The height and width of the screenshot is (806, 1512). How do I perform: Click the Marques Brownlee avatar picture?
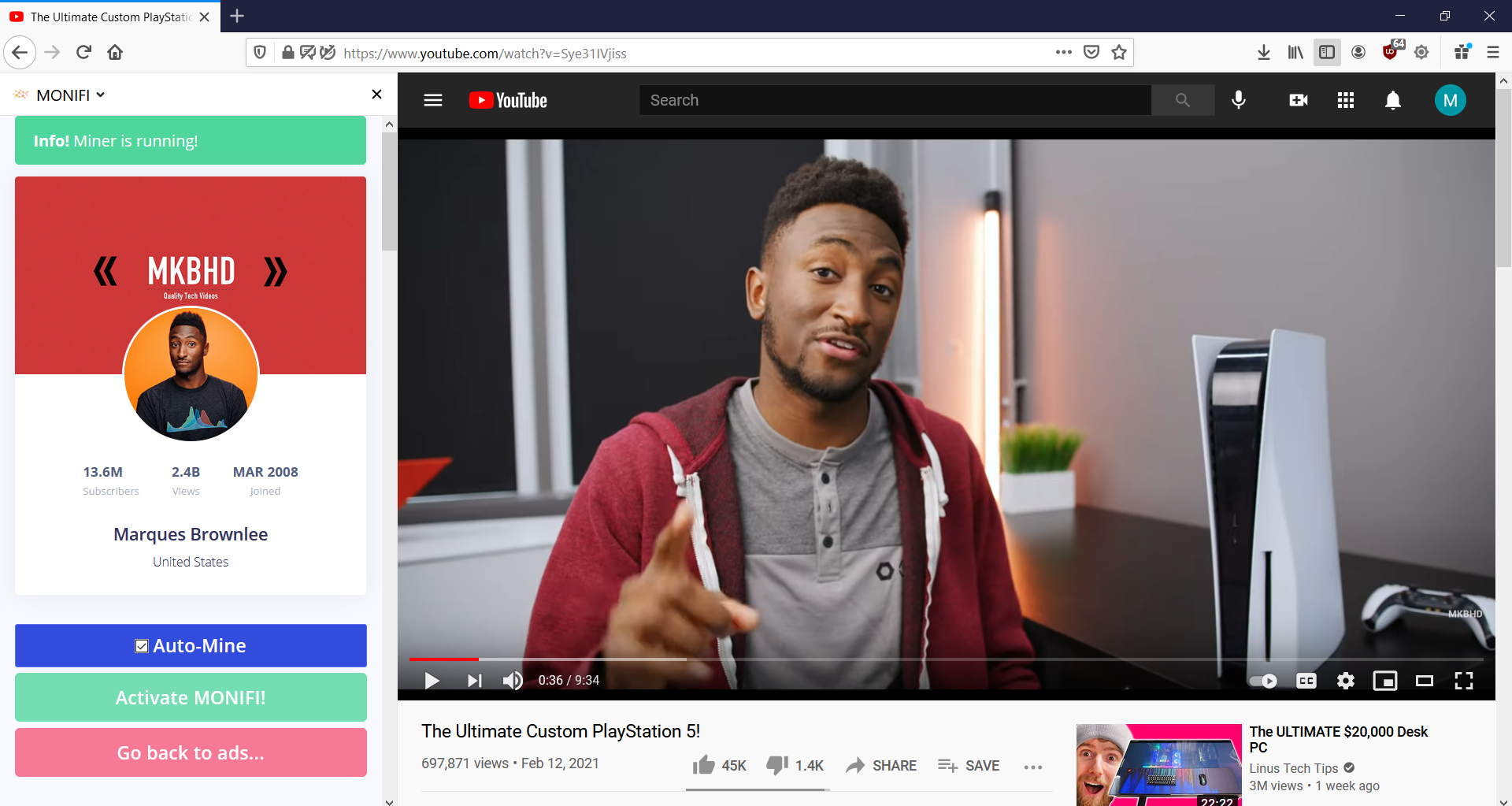[191, 373]
